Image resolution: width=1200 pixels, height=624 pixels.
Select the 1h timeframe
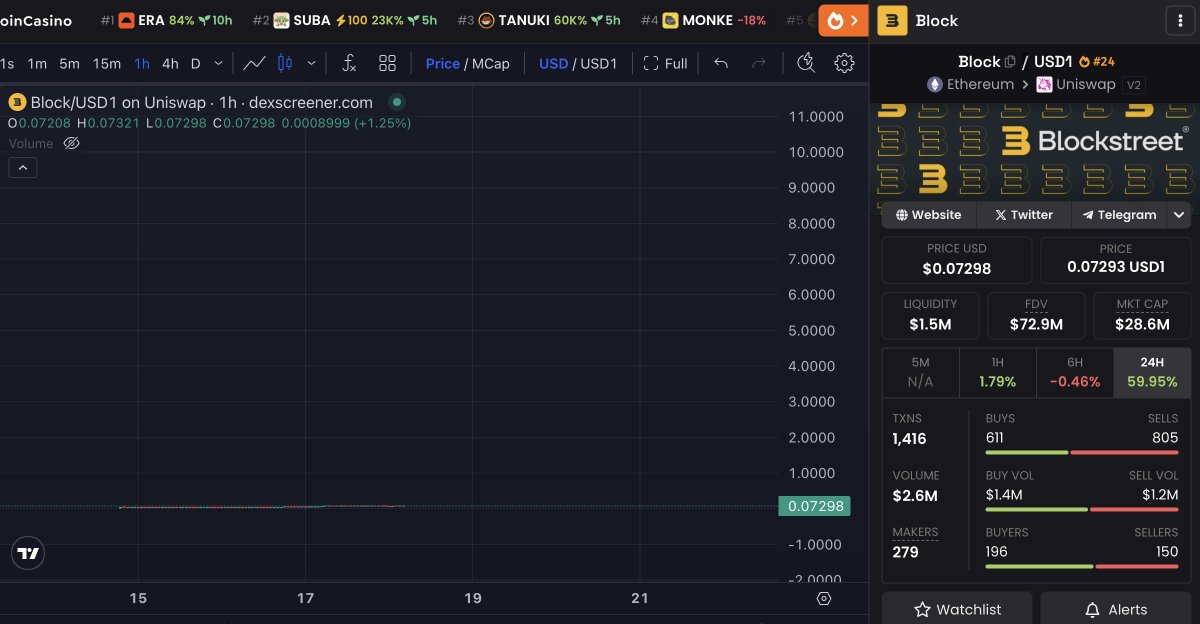pyautogui.click(x=142, y=63)
